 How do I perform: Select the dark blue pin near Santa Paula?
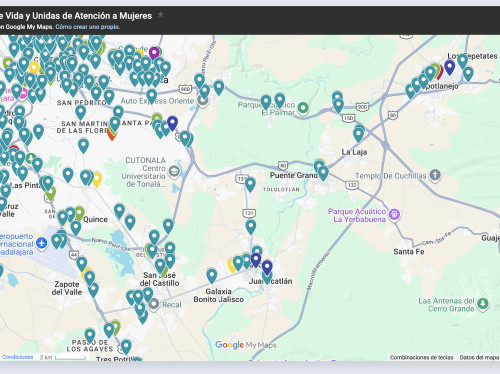172,123
